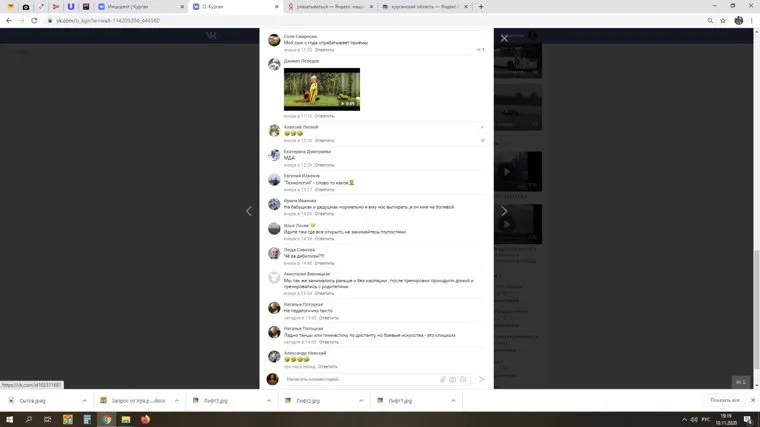This screenshot has height=427, width=760.
Task: Go to previous post with left arrow
Action: (249, 211)
